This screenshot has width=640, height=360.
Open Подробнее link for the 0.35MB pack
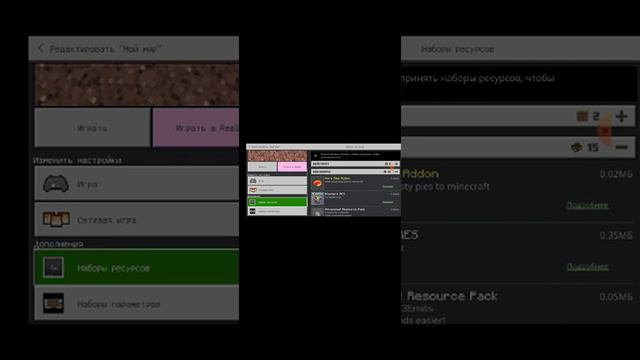click(587, 267)
